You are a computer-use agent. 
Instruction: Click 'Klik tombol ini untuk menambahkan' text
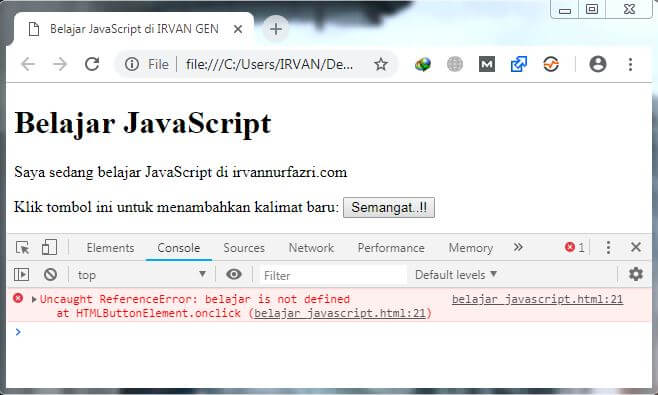tap(176, 207)
